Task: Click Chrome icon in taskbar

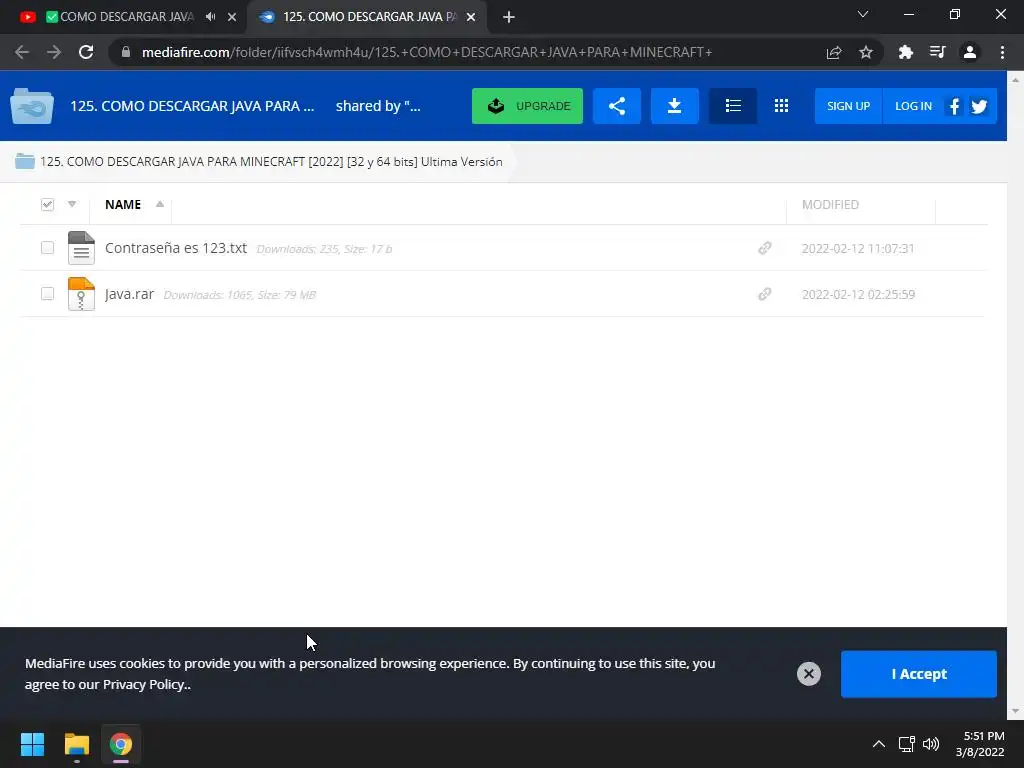Action: pos(121,744)
